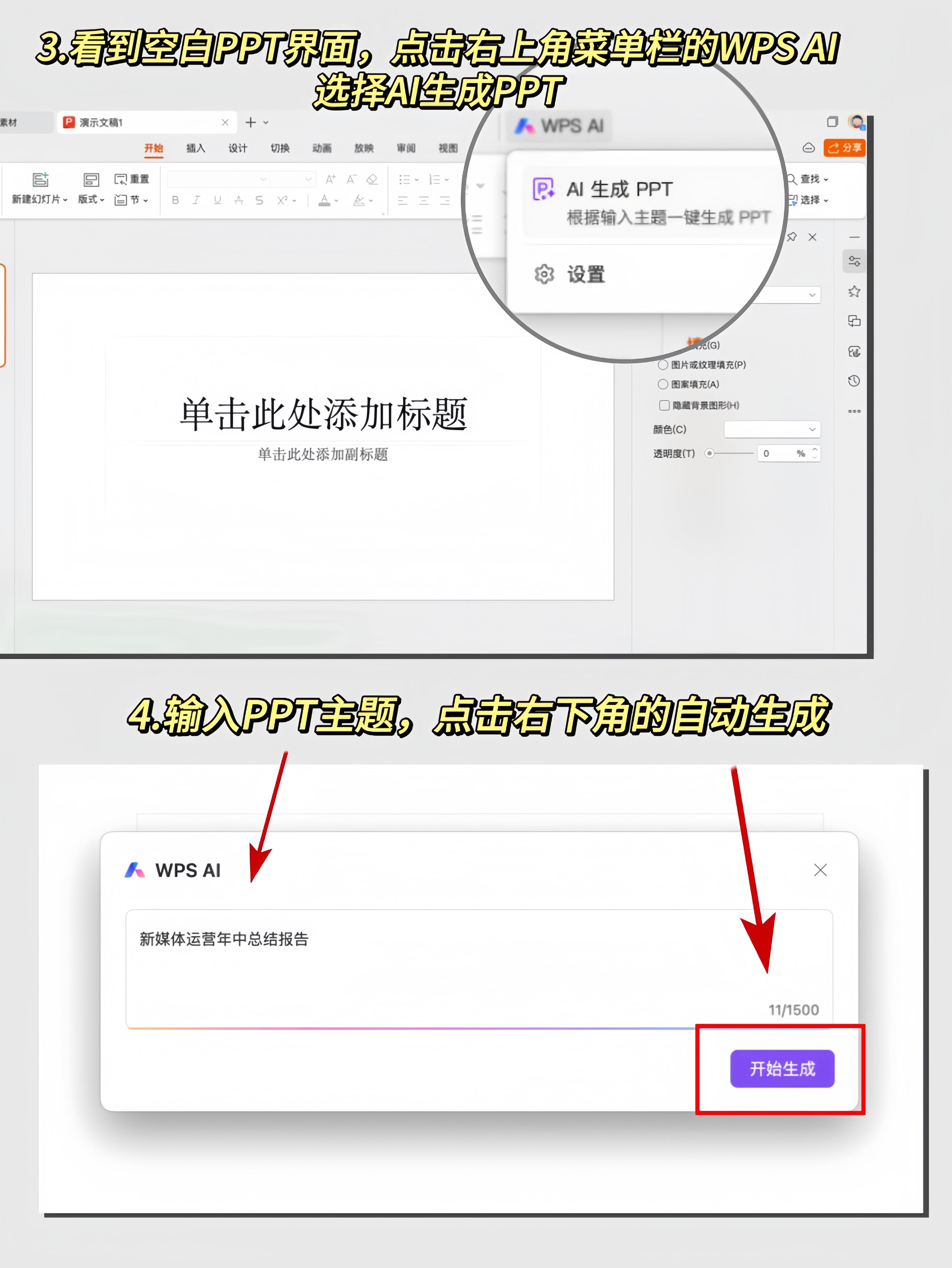
Task: Choose AI 生成 PPT menu entry
Action: pyautogui.click(x=651, y=202)
